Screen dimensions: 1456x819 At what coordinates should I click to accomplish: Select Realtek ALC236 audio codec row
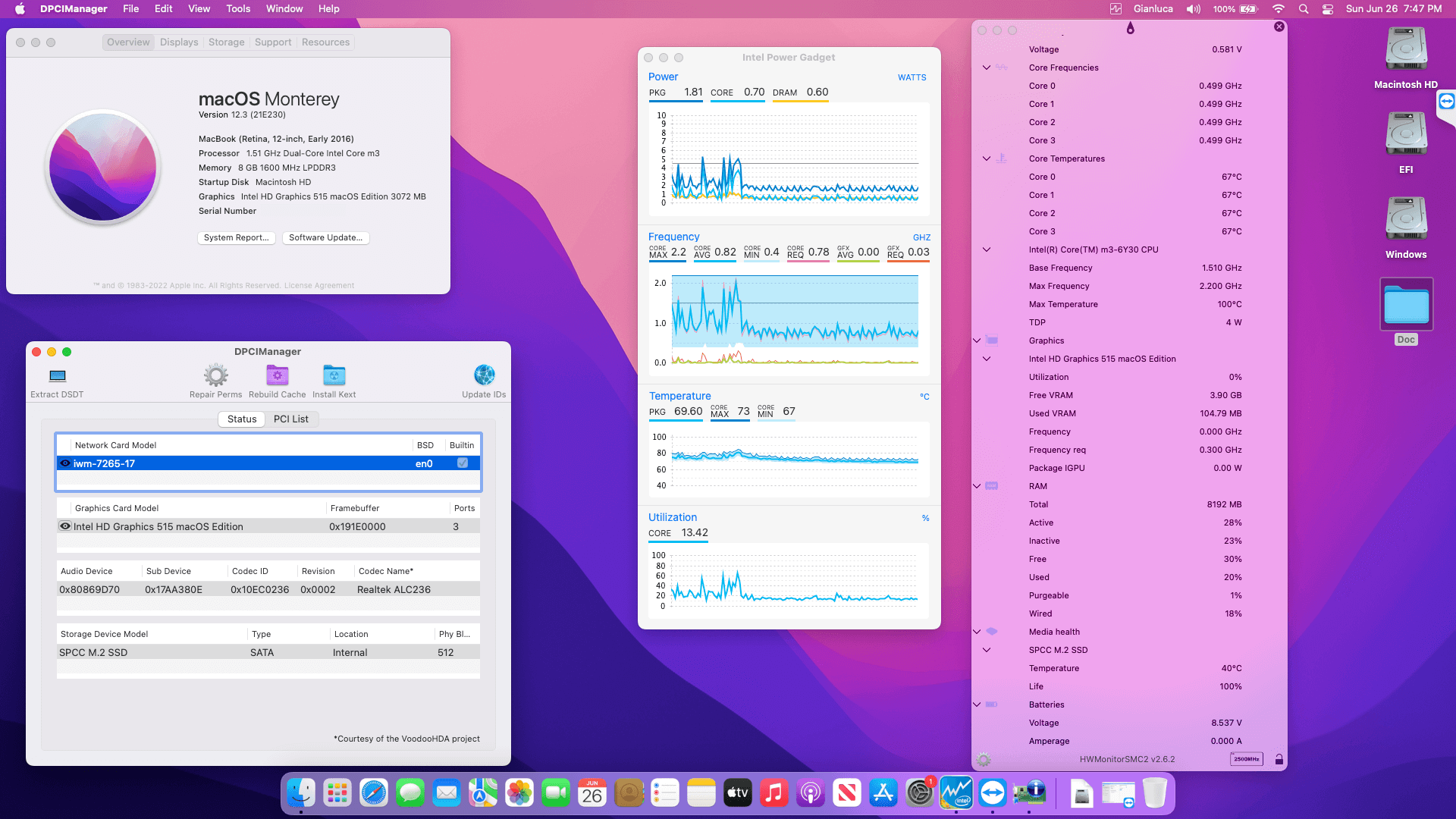tap(268, 590)
